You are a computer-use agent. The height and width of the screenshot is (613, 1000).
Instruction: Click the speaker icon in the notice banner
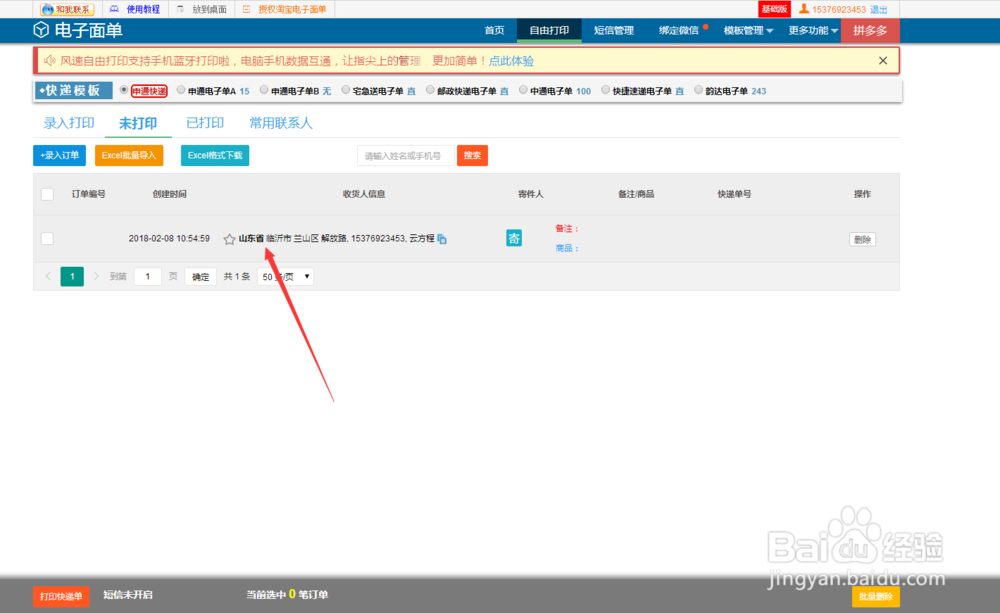50,61
